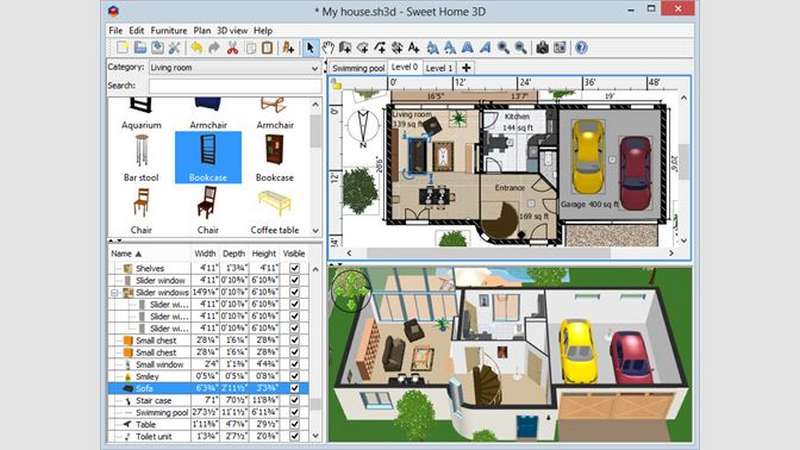Screen dimensions: 800x450
Task: Click the Paste clipboard icon
Action: click(x=267, y=48)
